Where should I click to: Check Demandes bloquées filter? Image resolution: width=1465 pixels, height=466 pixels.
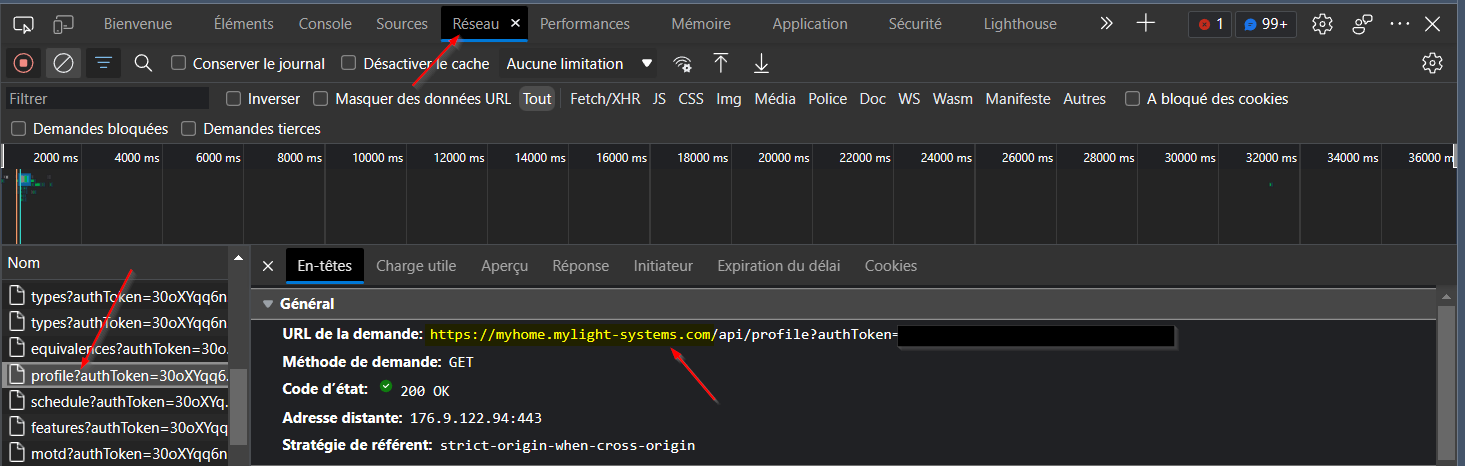(18, 128)
